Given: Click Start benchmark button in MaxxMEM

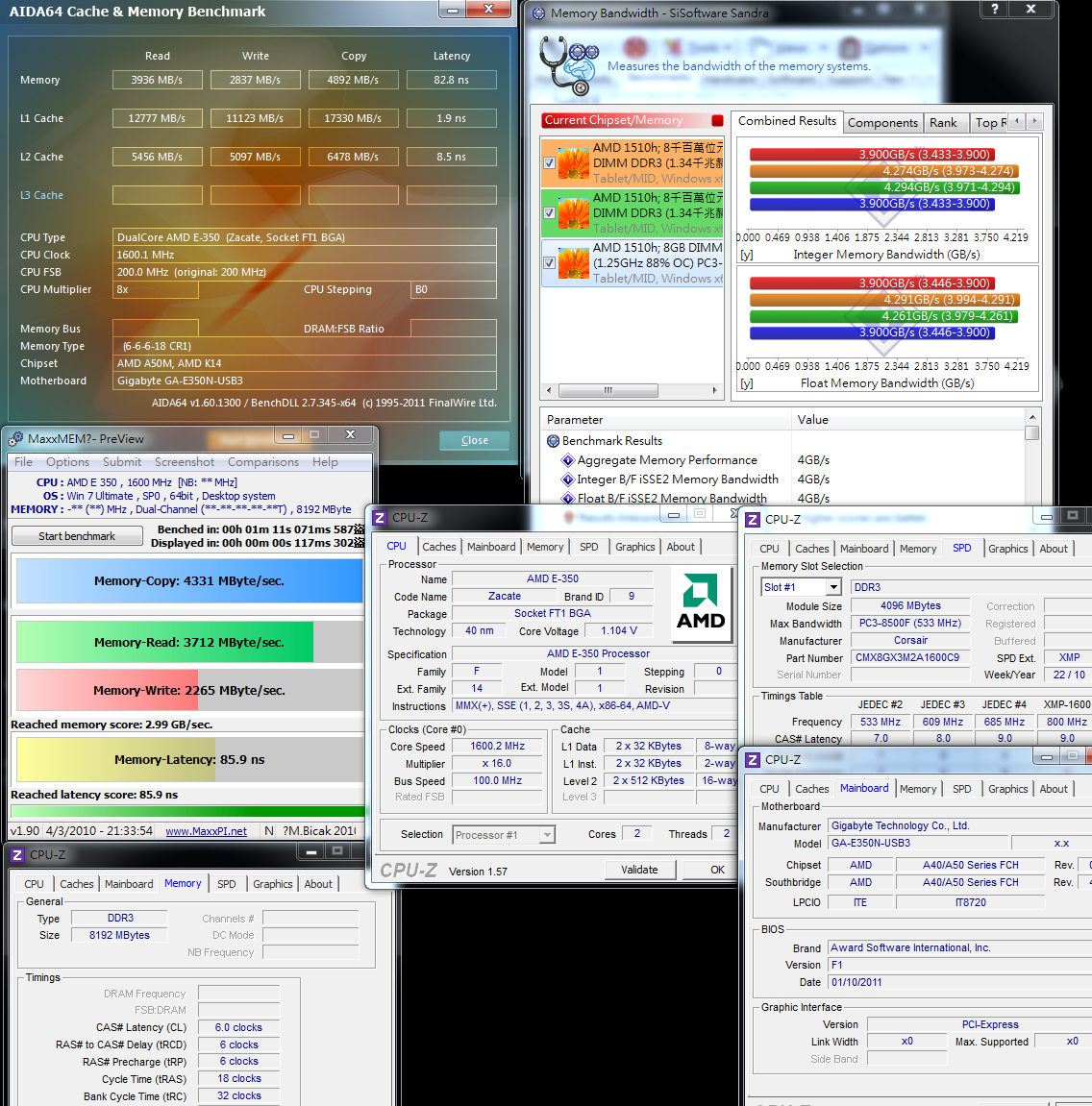Looking at the screenshot, I should (77, 536).
